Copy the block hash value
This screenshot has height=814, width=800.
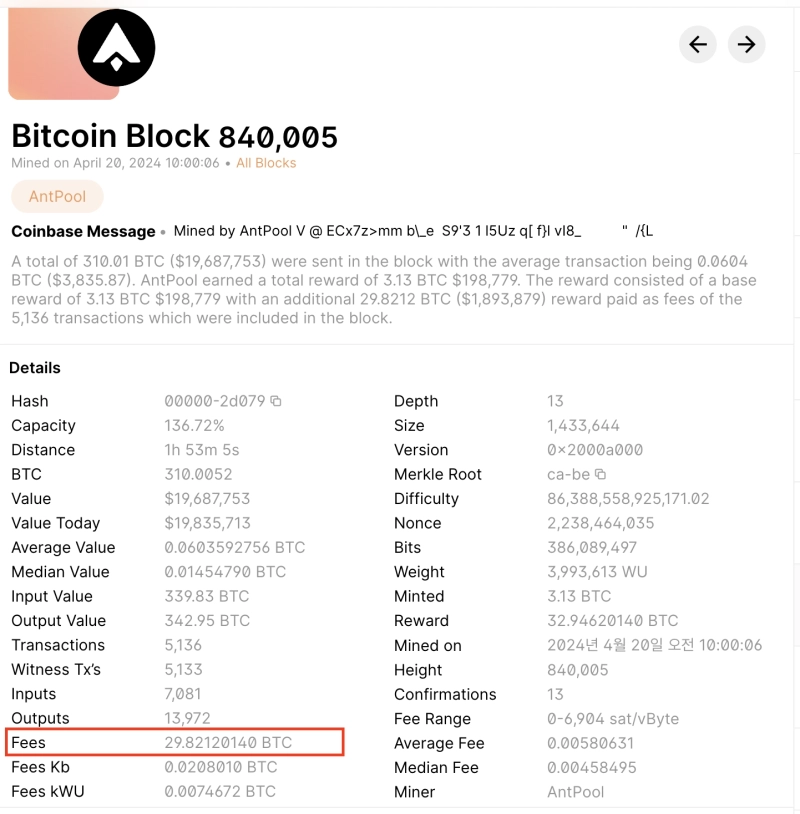(x=276, y=401)
